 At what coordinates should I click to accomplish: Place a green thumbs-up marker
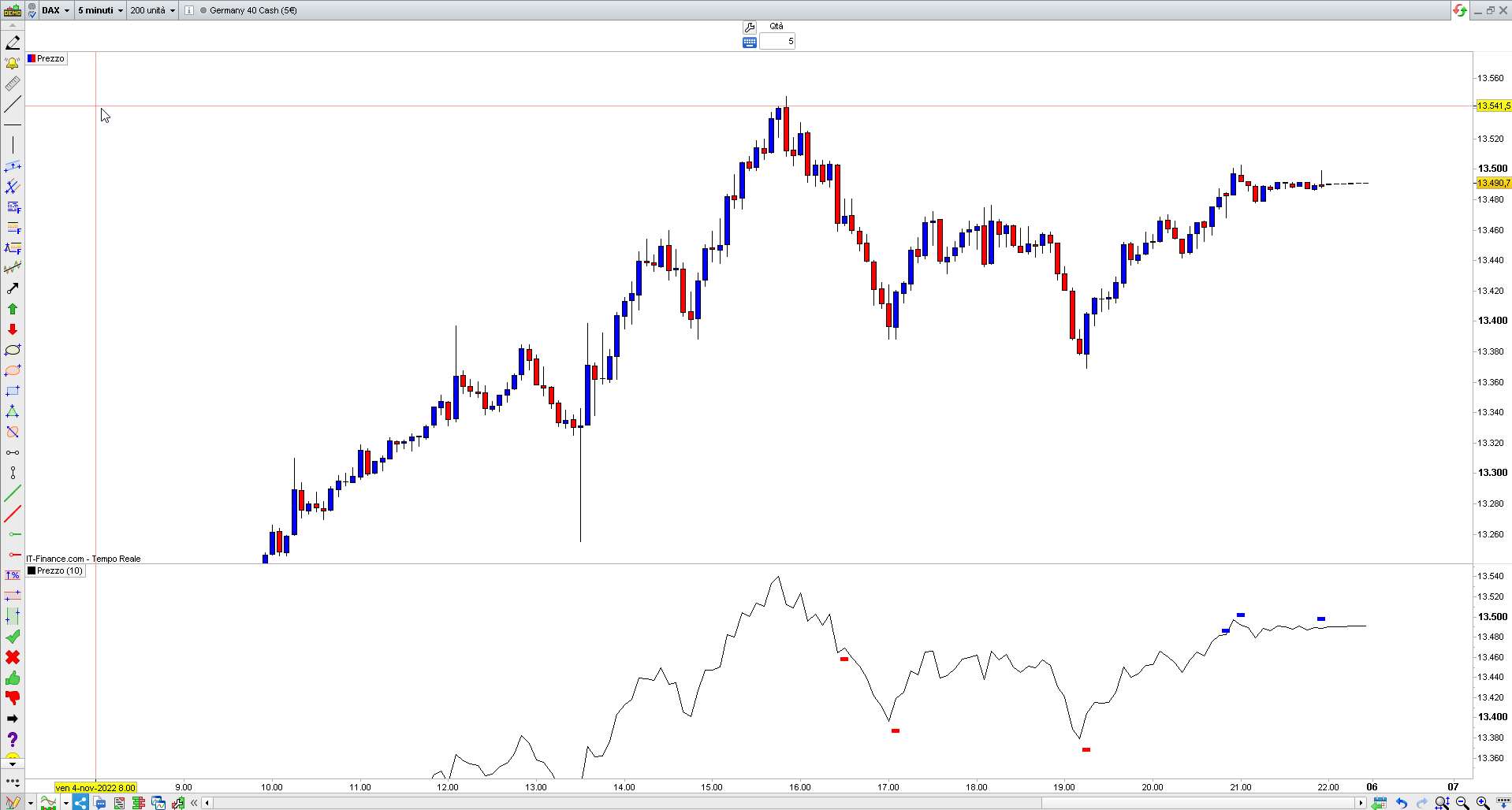click(x=13, y=678)
